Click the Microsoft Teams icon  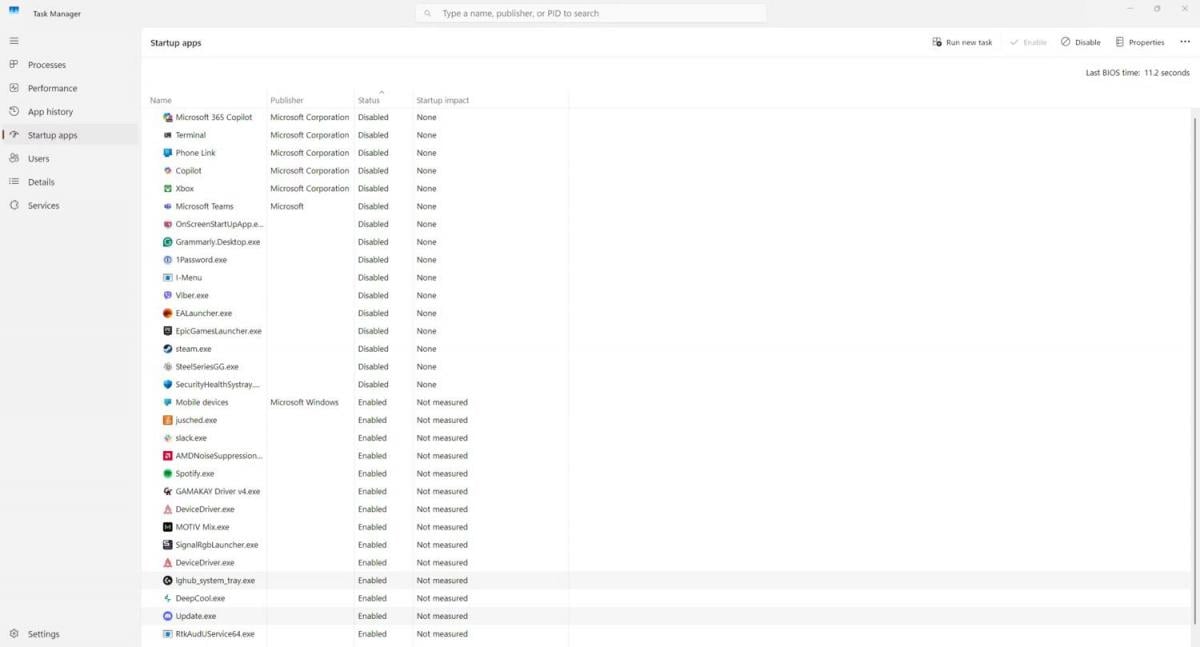click(167, 206)
